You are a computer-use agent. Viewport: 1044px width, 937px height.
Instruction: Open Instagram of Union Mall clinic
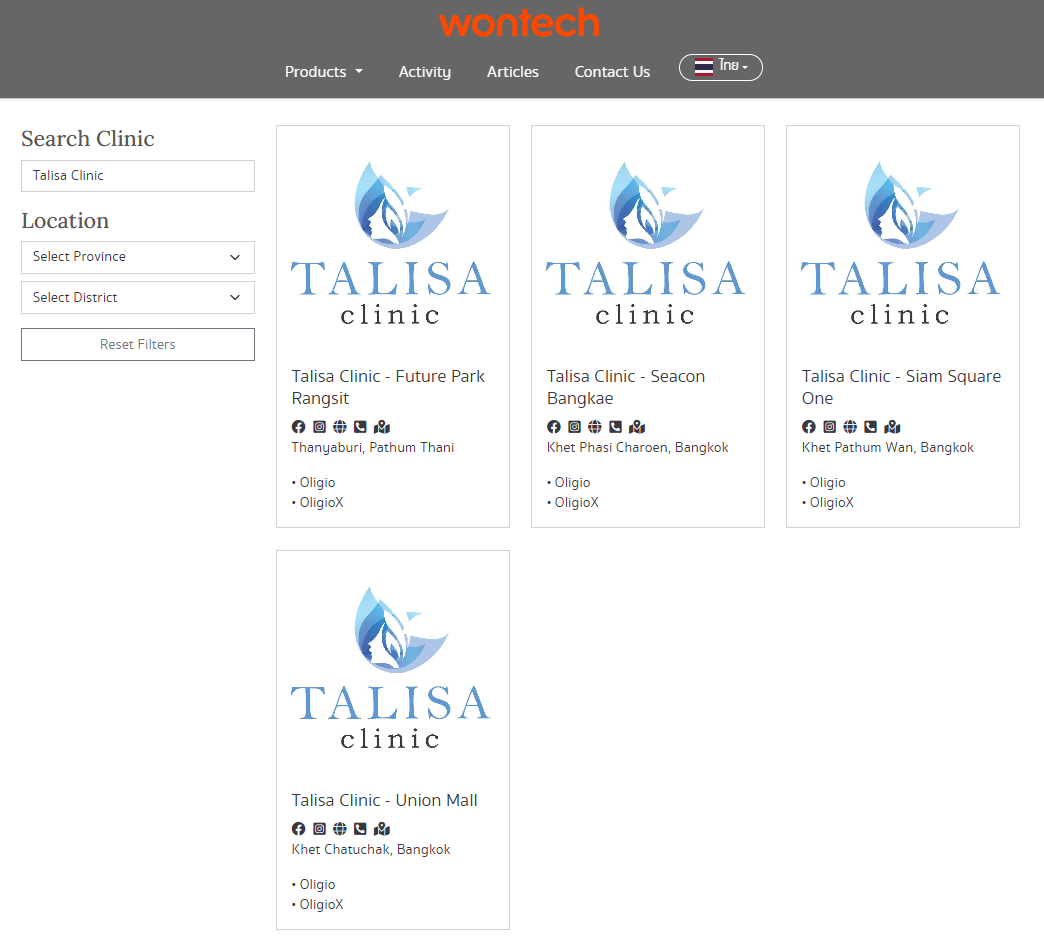(x=320, y=828)
